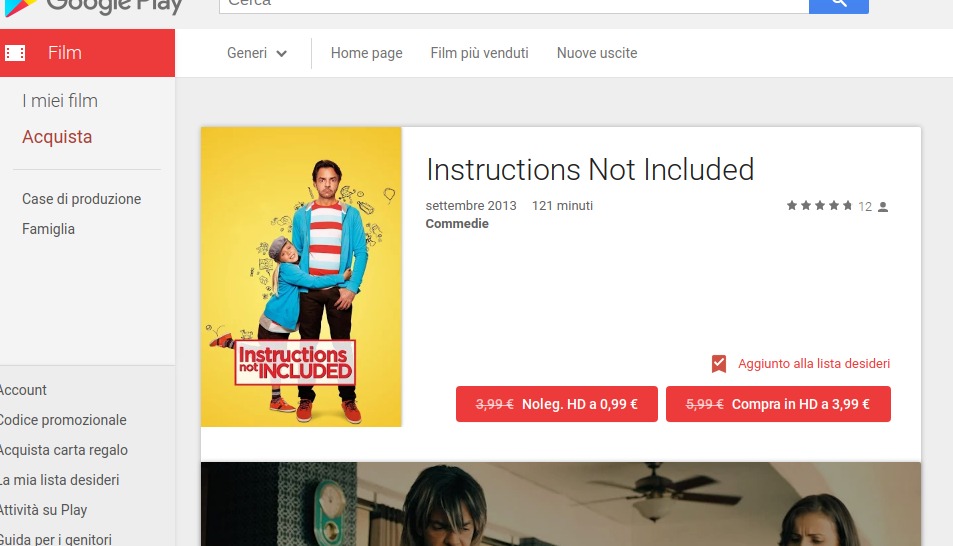Click Acquista carta regalo
Image resolution: width=953 pixels, height=546 pixels.
tap(64, 450)
